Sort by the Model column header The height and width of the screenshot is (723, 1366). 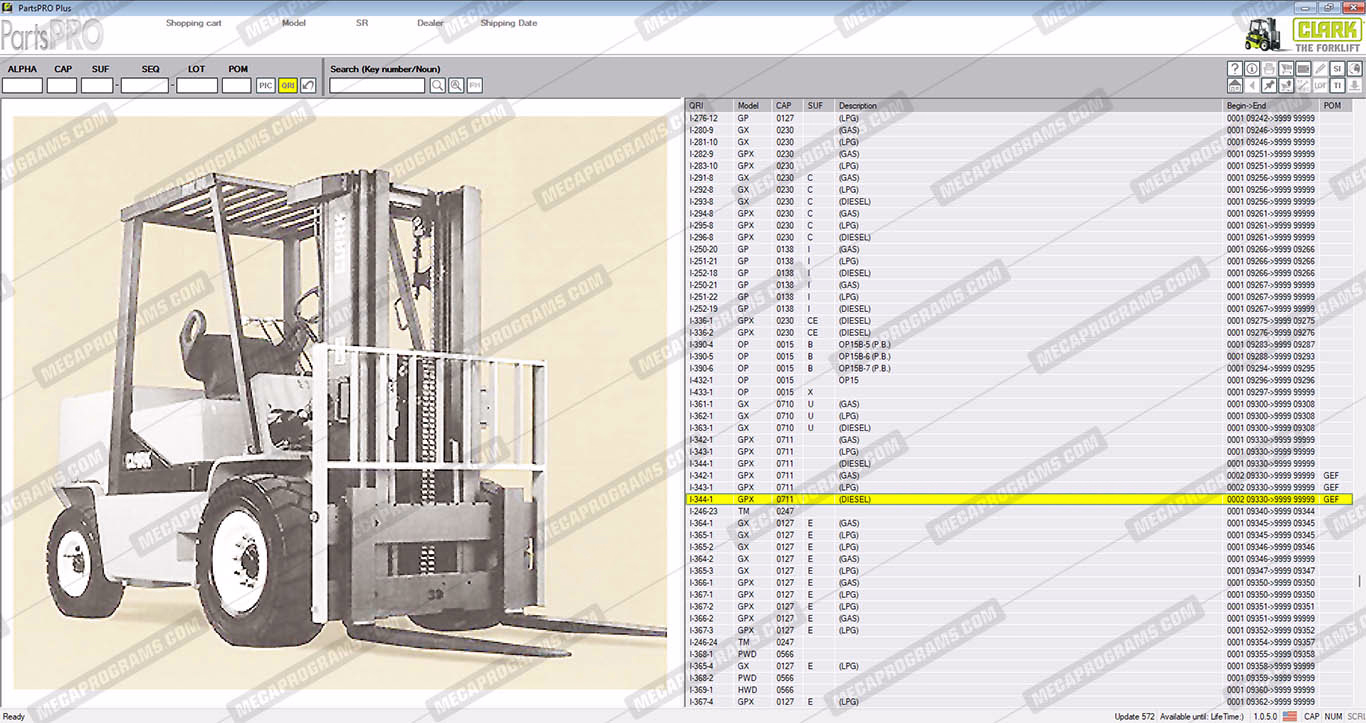pyautogui.click(x=753, y=105)
